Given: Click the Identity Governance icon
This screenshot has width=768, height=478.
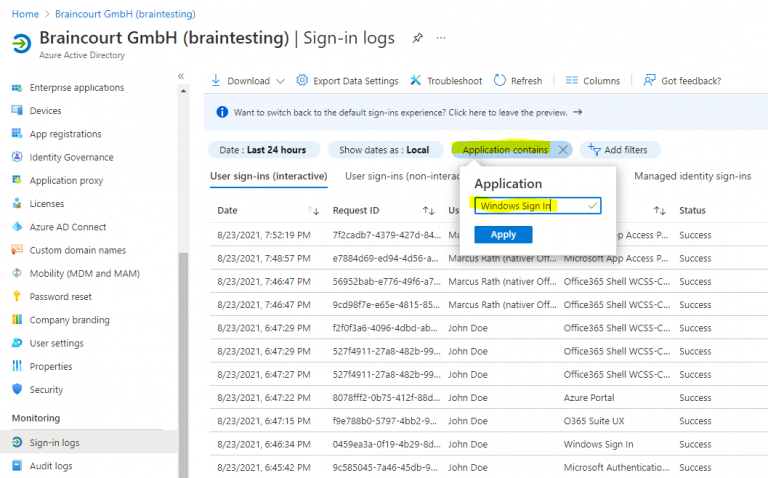Looking at the screenshot, I should point(17,157).
